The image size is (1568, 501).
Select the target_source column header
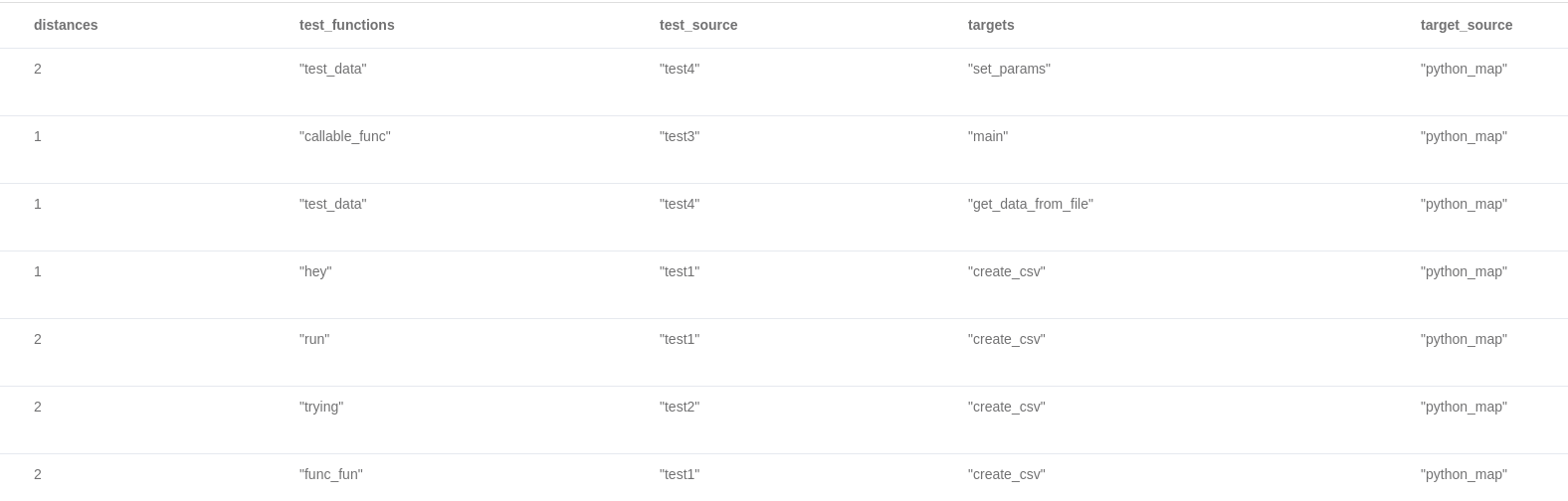tap(1466, 25)
